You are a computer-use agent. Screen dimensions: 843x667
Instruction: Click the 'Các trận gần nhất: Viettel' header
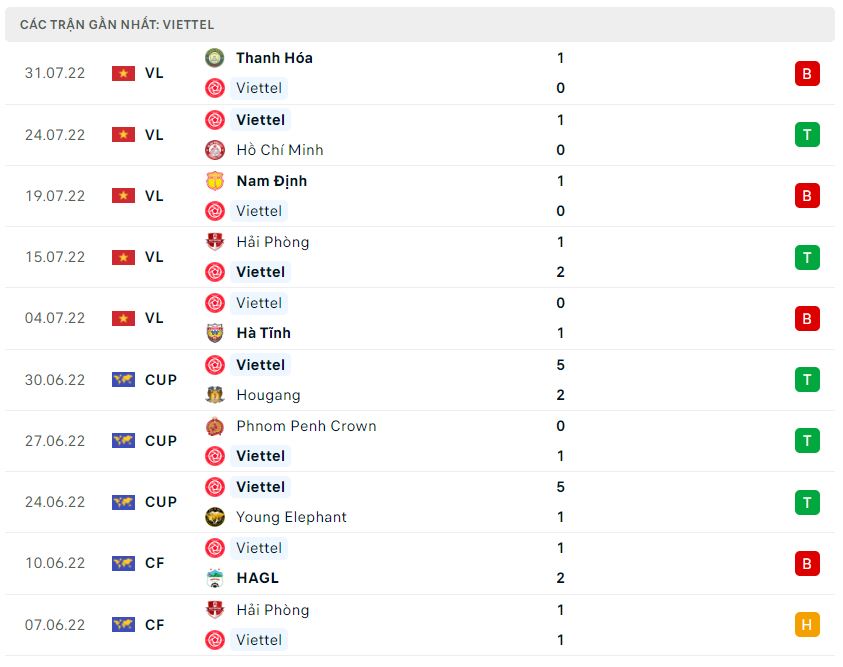point(117,24)
